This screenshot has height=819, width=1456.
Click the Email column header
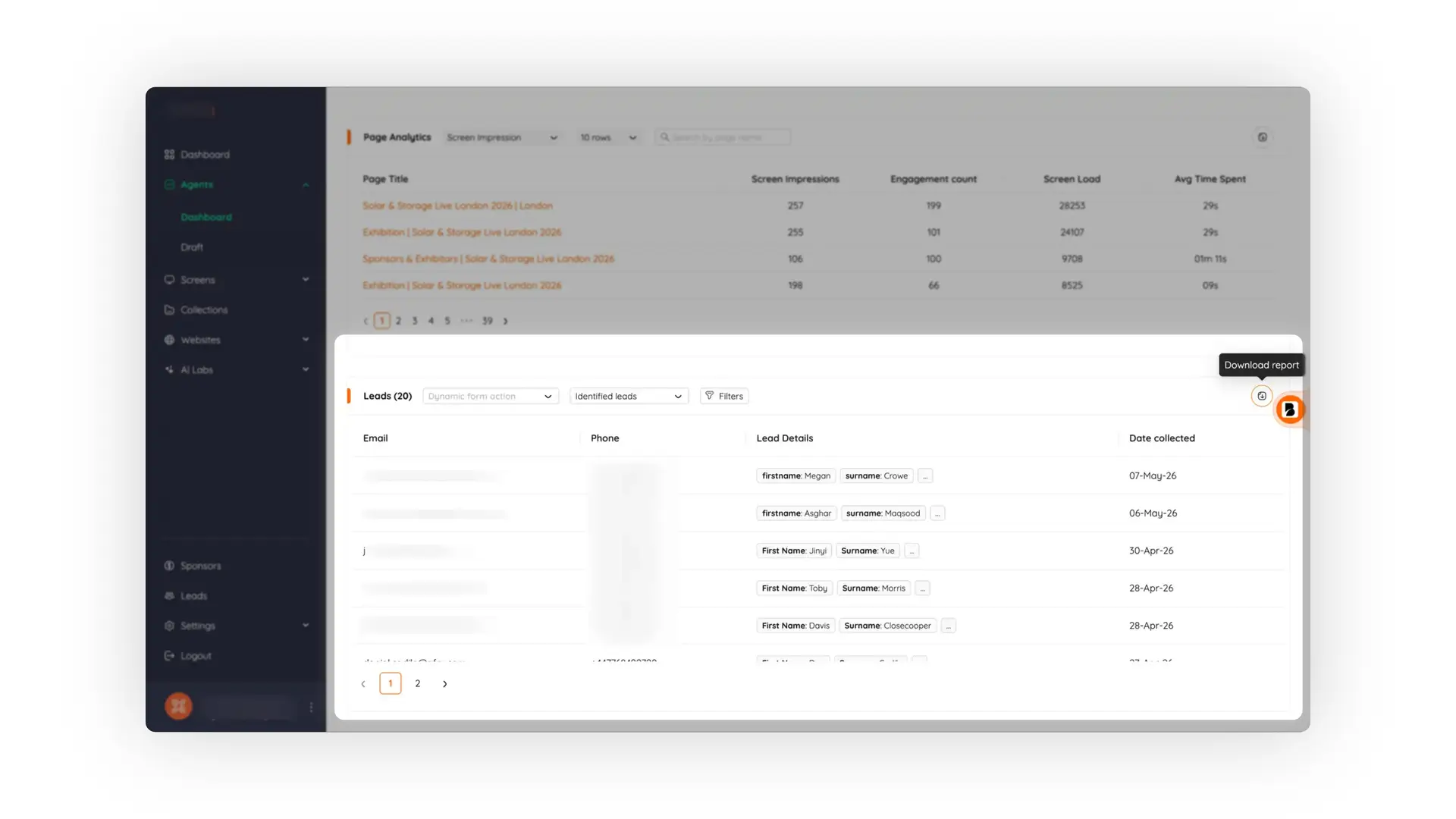point(375,438)
